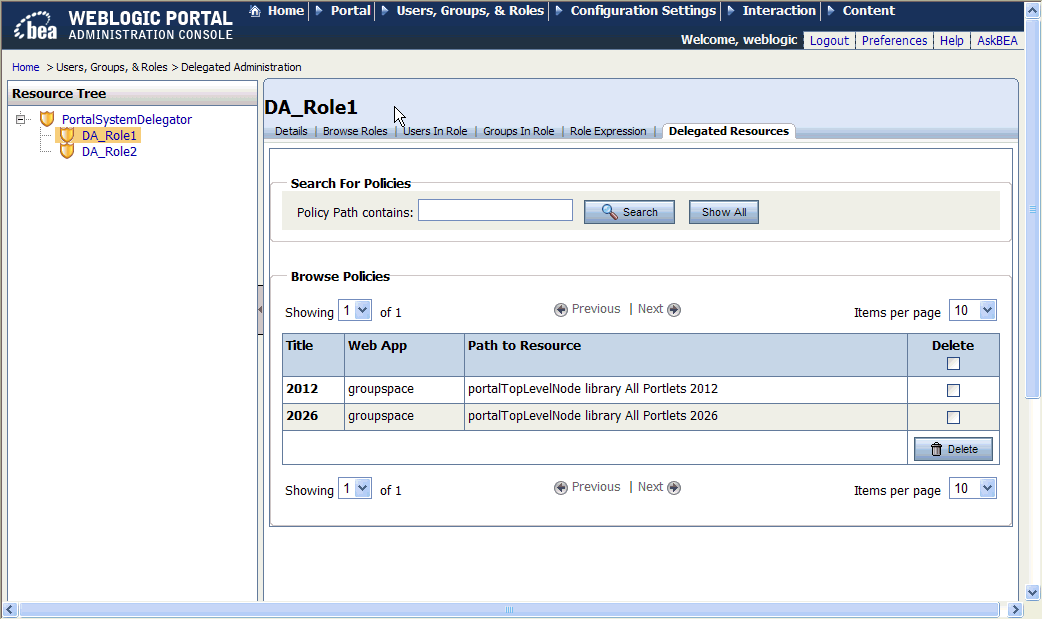
Task: Check the Delete checkbox for the 2012 policy
Action: (953, 390)
